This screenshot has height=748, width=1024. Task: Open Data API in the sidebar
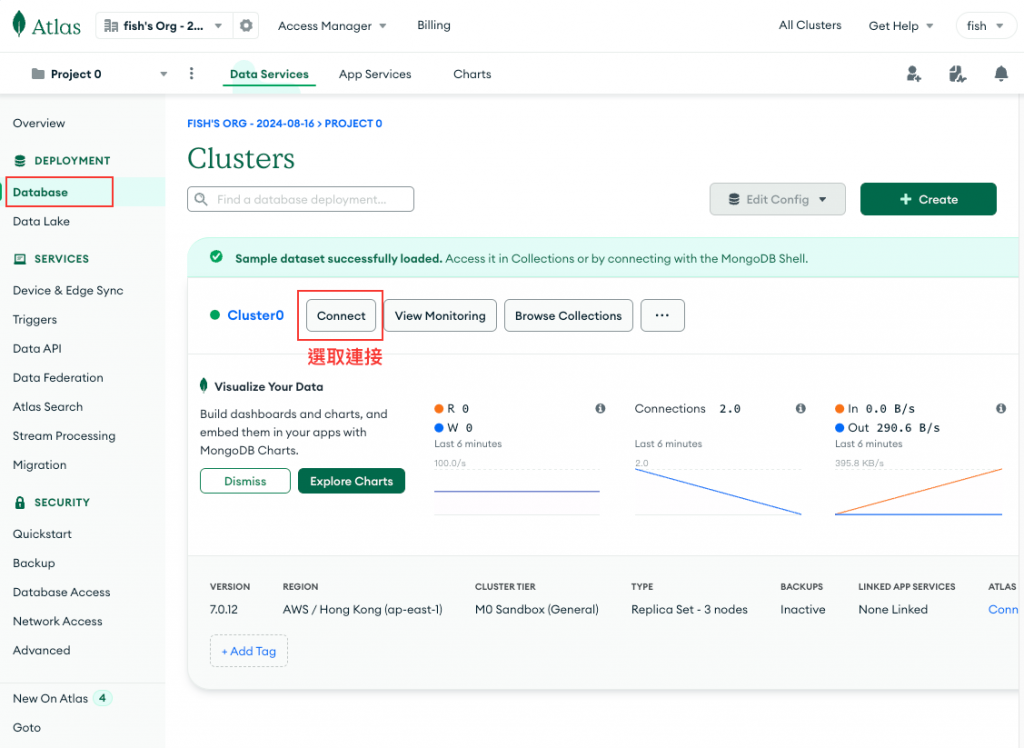click(37, 348)
